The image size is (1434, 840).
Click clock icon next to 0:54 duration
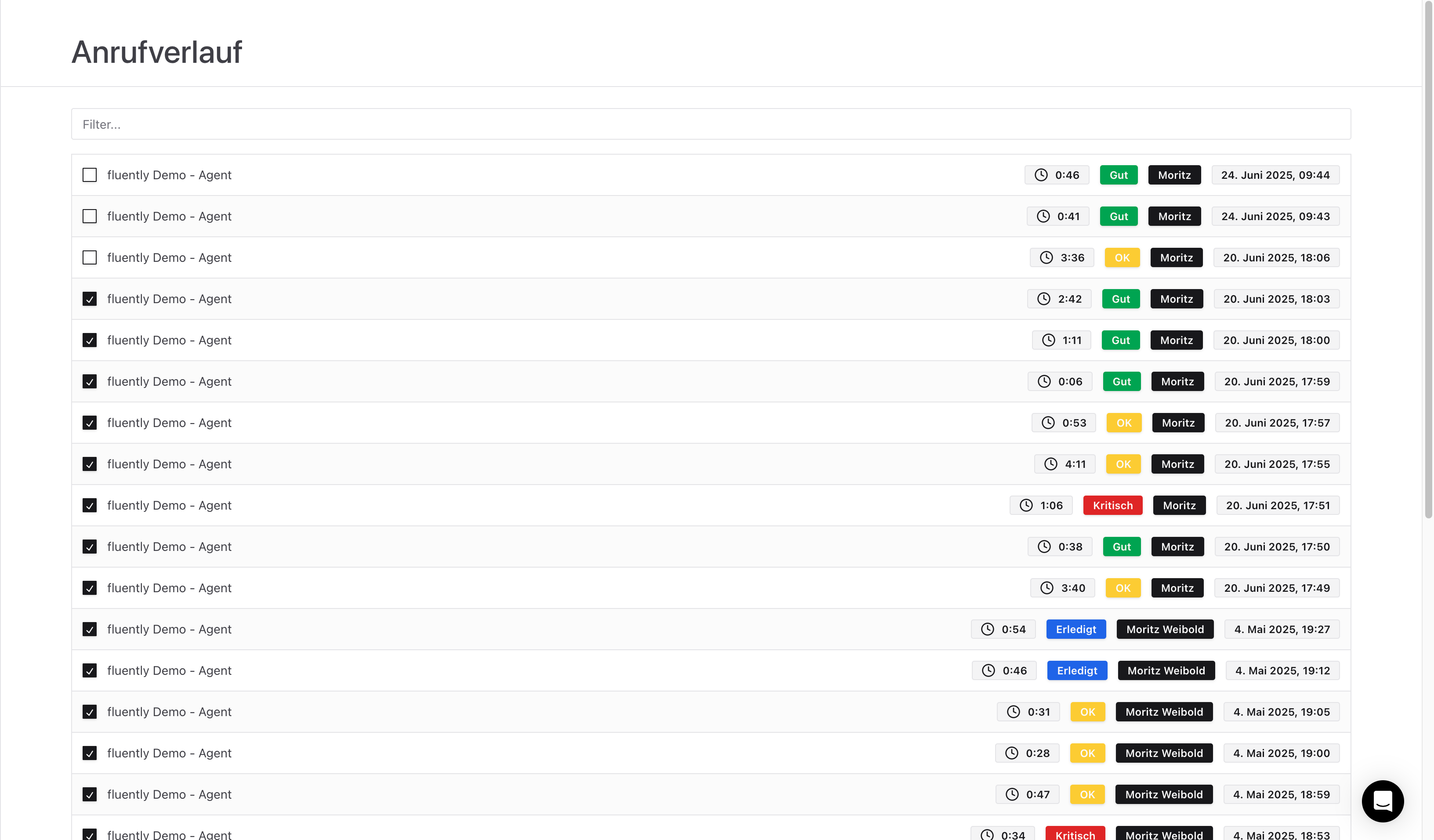987,629
